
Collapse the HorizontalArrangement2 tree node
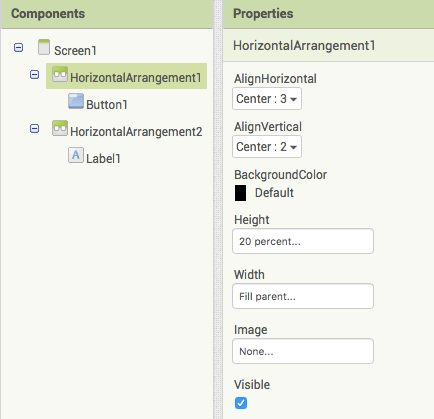35,129
